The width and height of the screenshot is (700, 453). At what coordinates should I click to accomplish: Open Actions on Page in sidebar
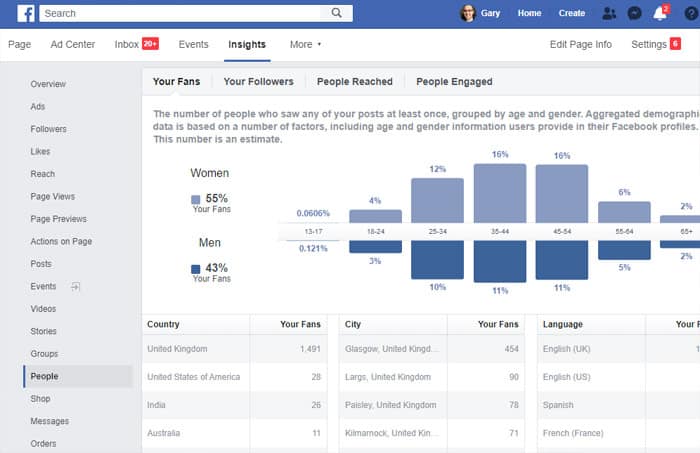[61, 241]
